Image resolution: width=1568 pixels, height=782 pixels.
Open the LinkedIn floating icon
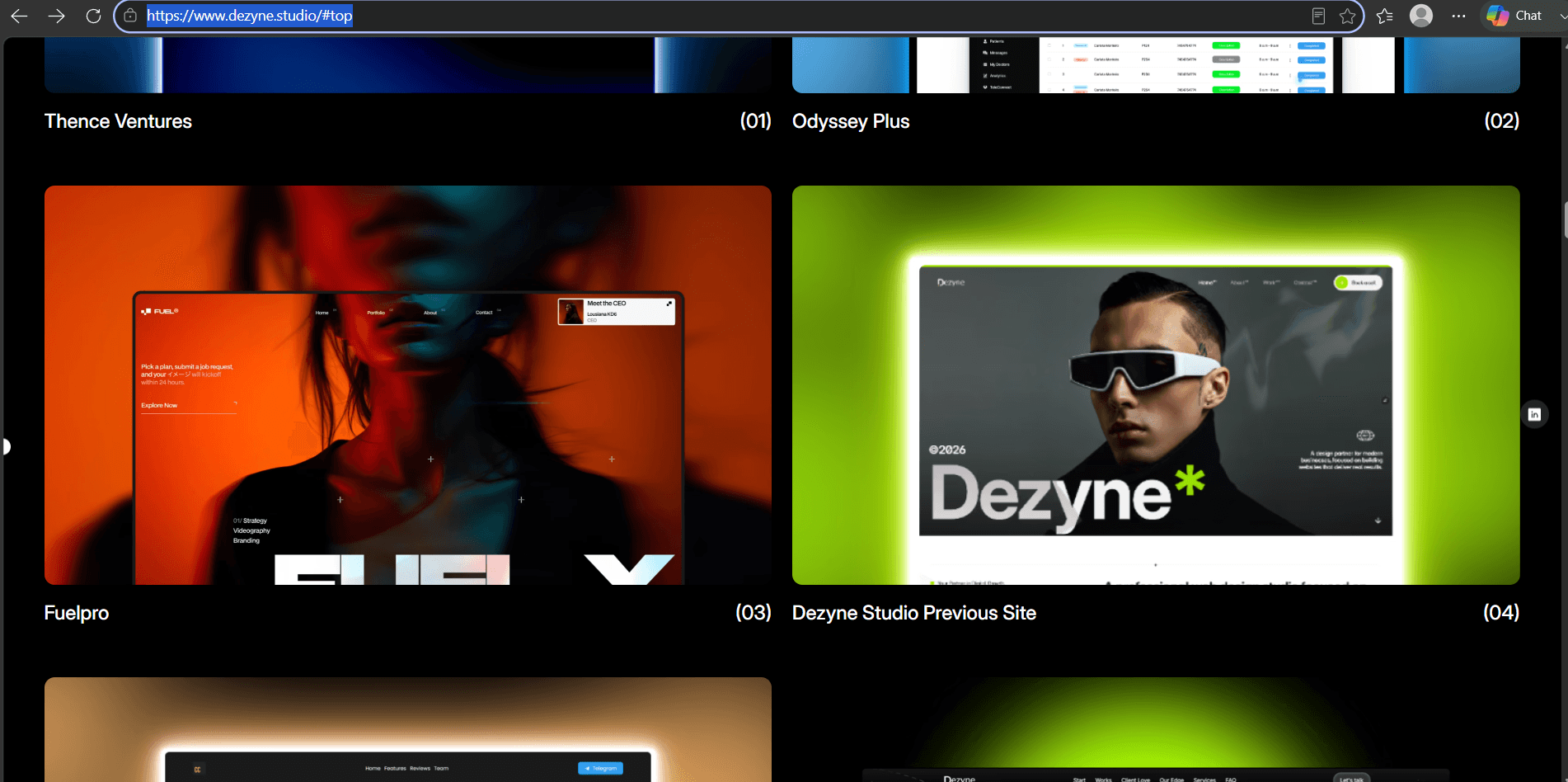click(x=1534, y=414)
